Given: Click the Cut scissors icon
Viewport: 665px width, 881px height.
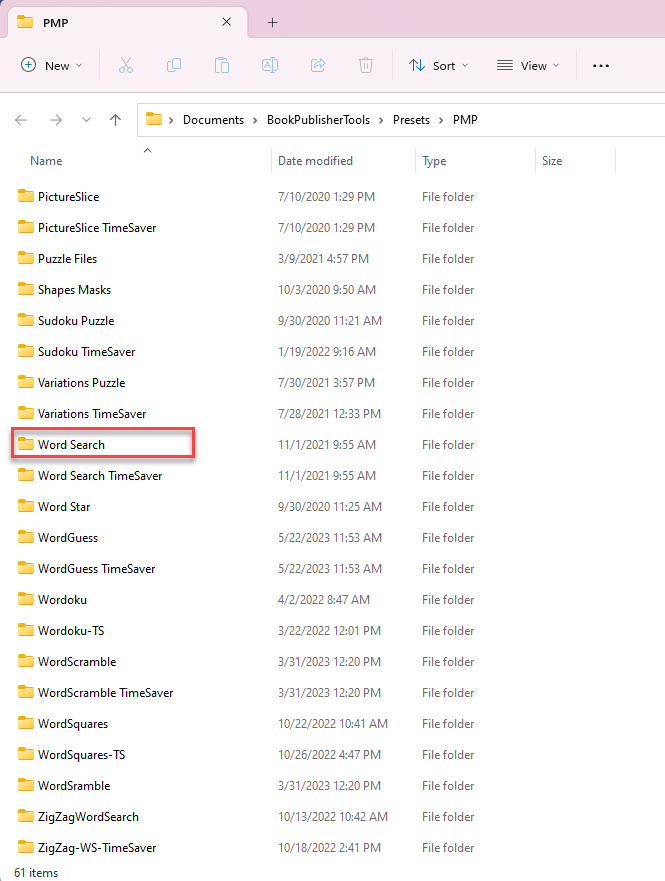Looking at the screenshot, I should tap(125, 65).
